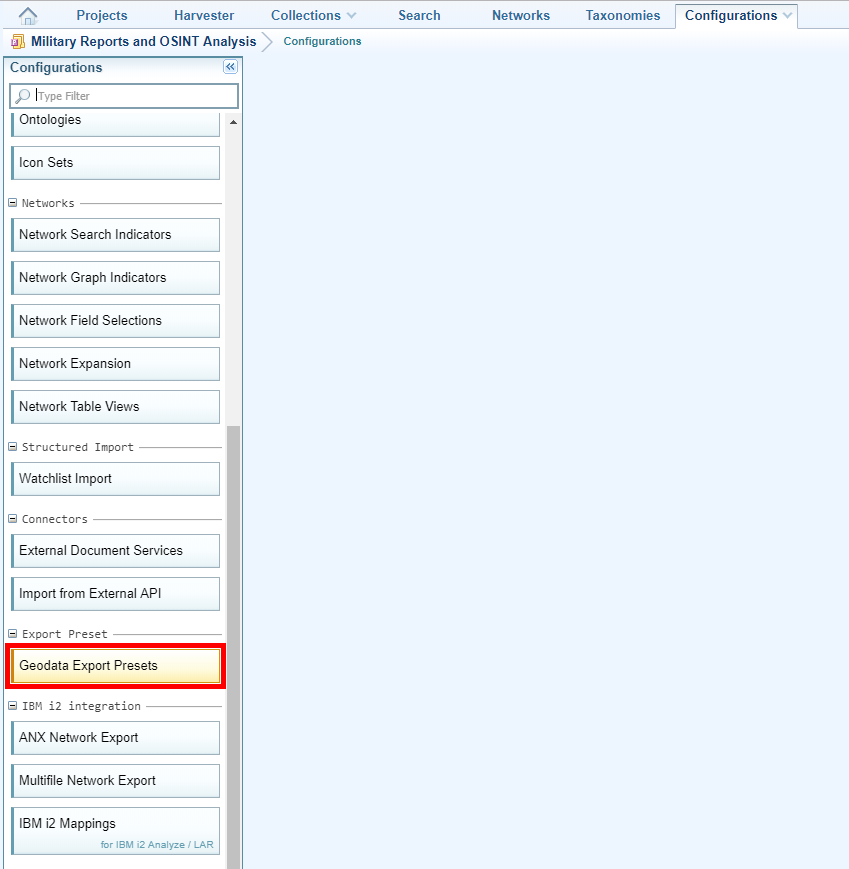Click the project icon beside Military Reports

coord(18,42)
